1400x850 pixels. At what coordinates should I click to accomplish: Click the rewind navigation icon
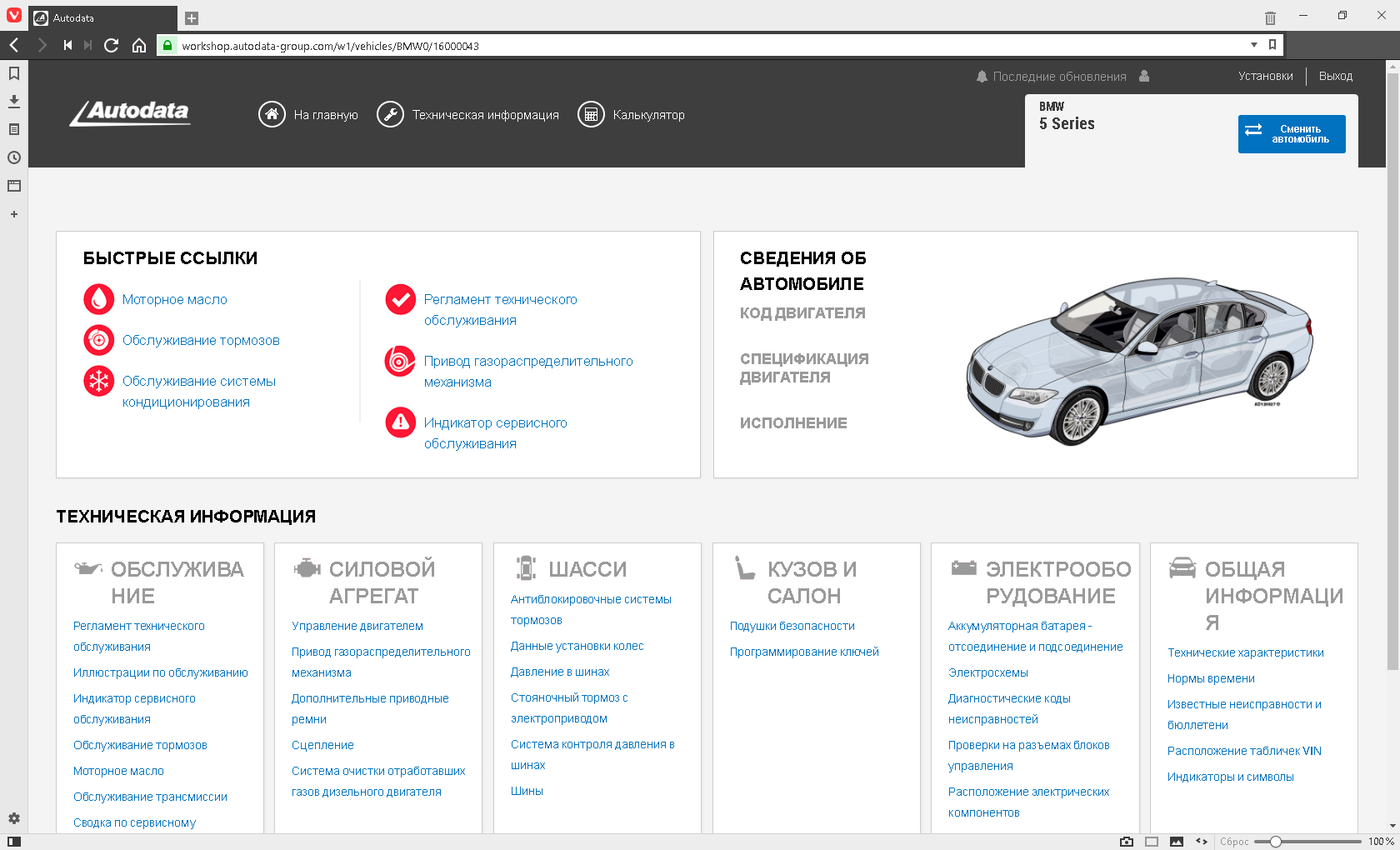click(67, 45)
